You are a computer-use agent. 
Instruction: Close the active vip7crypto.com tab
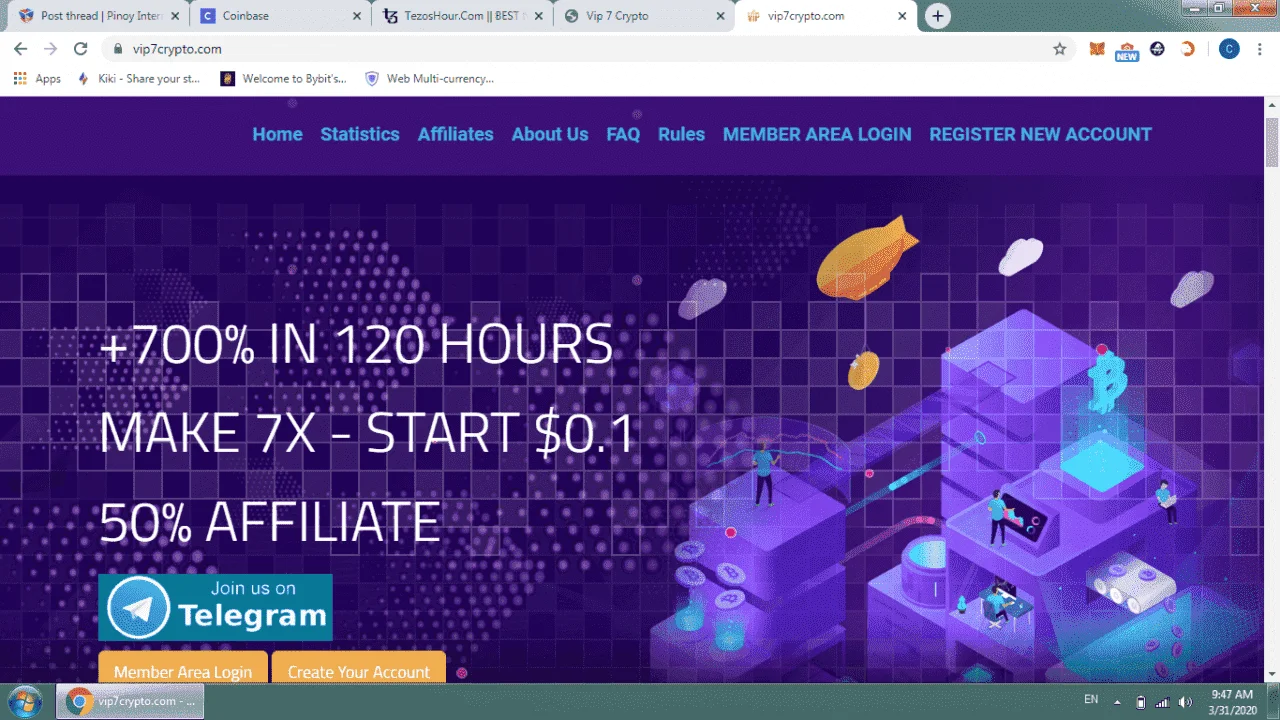click(x=902, y=16)
